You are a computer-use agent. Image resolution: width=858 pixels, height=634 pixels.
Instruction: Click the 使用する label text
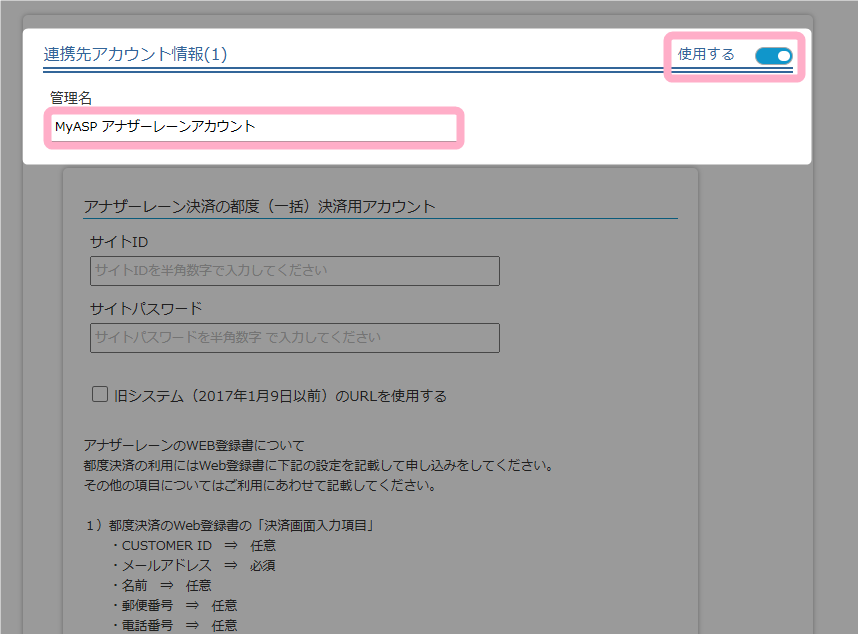pyautogui.click(x=706, y=55)
